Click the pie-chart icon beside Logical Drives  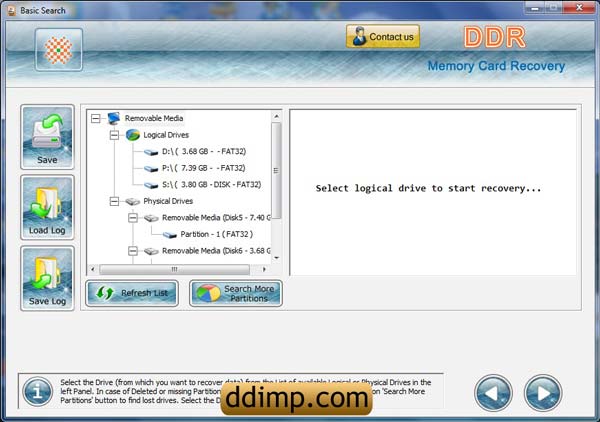[x=133, y=135]
